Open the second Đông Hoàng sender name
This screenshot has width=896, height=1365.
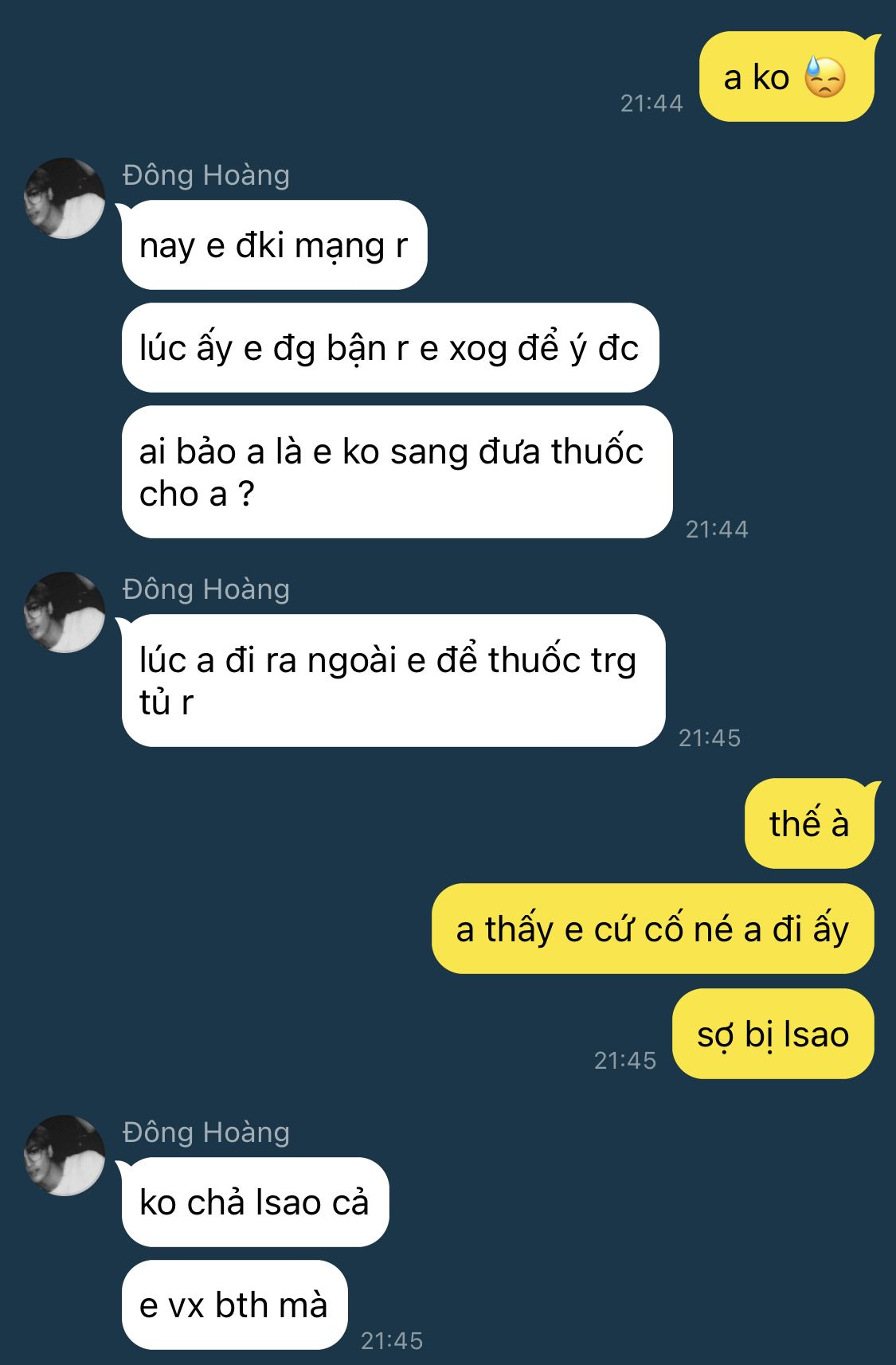click(206, 589)
